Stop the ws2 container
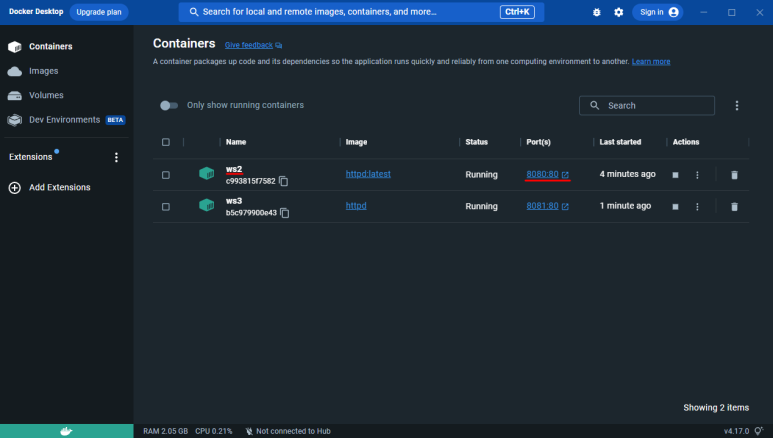Screen dimensions: 773x438 675,175
